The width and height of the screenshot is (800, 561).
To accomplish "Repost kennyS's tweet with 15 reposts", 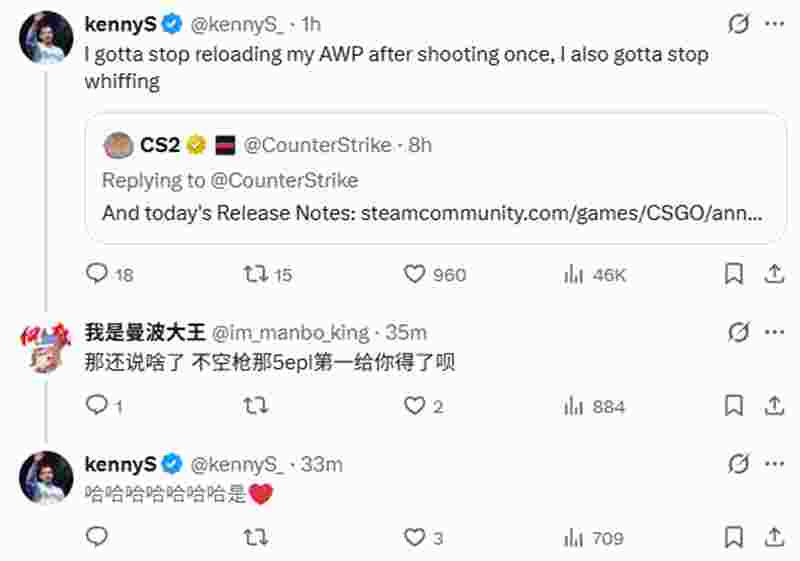I will click(x=257, y=273).
